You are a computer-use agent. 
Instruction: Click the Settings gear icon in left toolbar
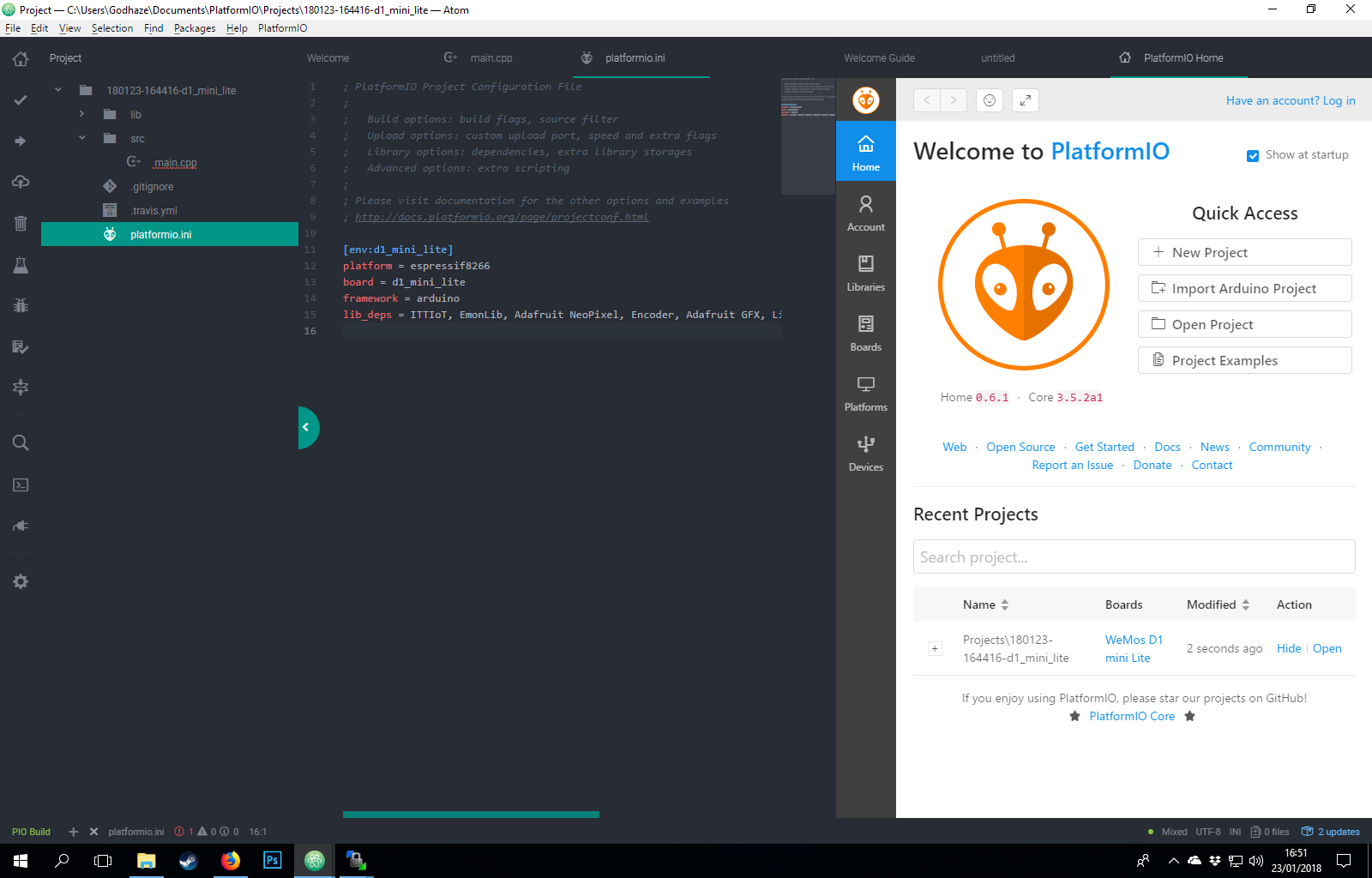click(21, 581)
